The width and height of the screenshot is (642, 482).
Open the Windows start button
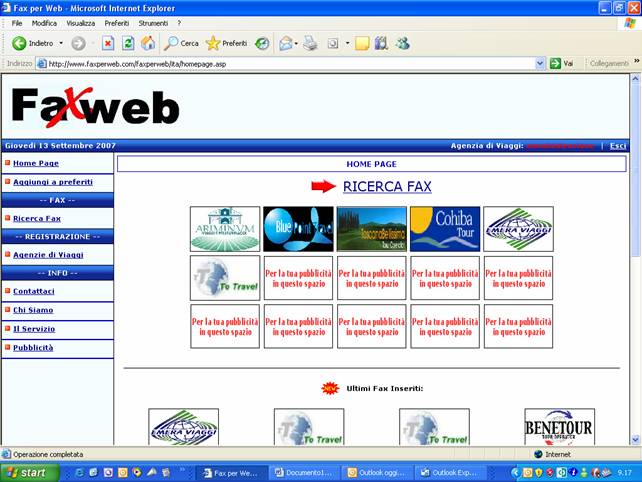[29, 473]
